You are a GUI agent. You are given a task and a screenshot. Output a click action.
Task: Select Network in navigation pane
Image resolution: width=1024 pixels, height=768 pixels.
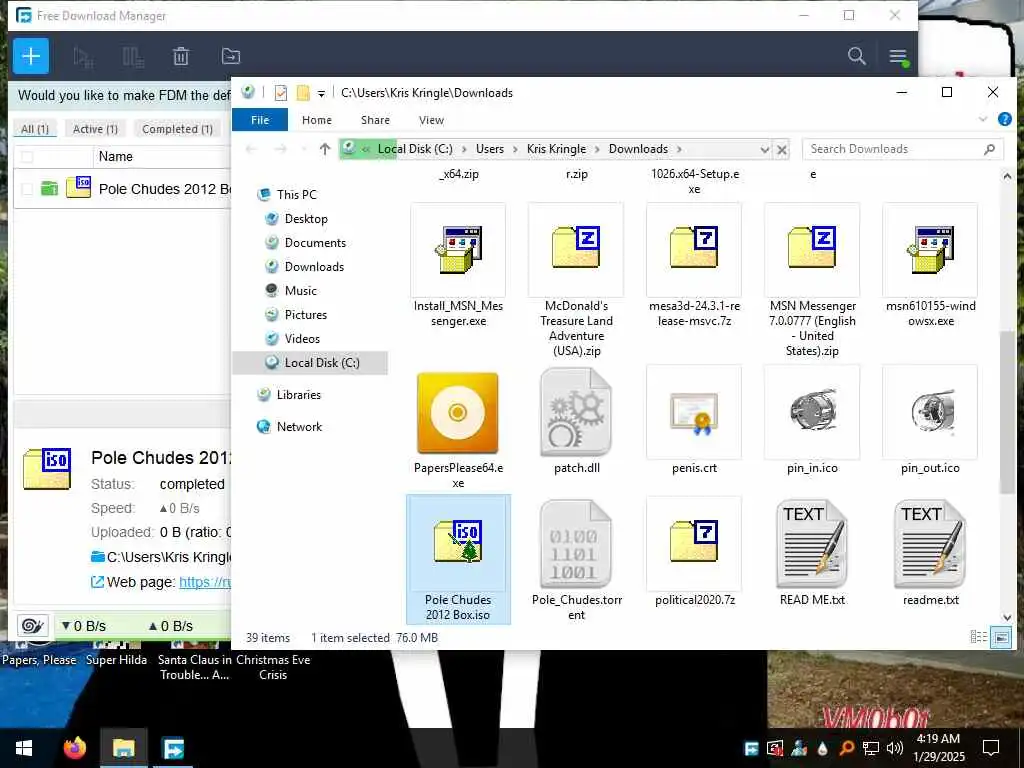[x=299, y=427]
